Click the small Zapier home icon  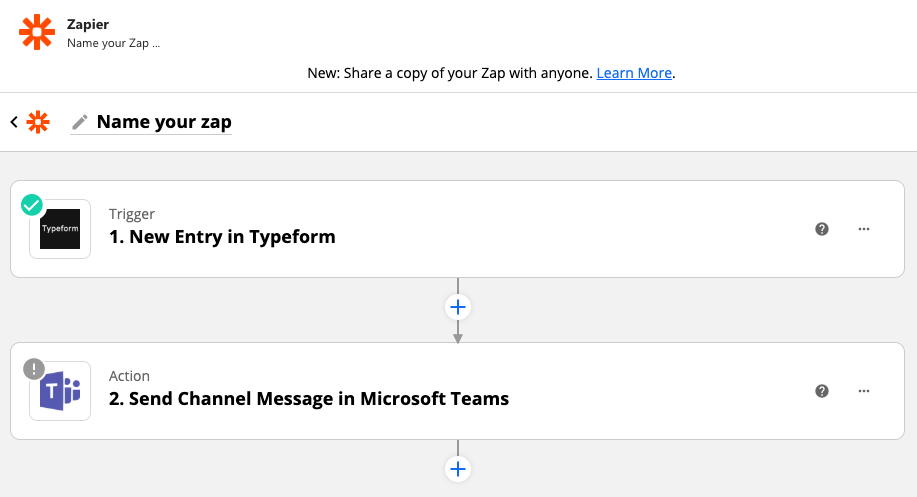(39, 122)
